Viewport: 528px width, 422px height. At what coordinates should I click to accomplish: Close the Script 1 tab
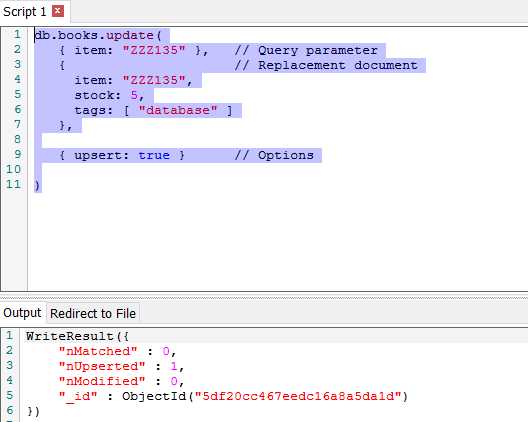(58, 11)
